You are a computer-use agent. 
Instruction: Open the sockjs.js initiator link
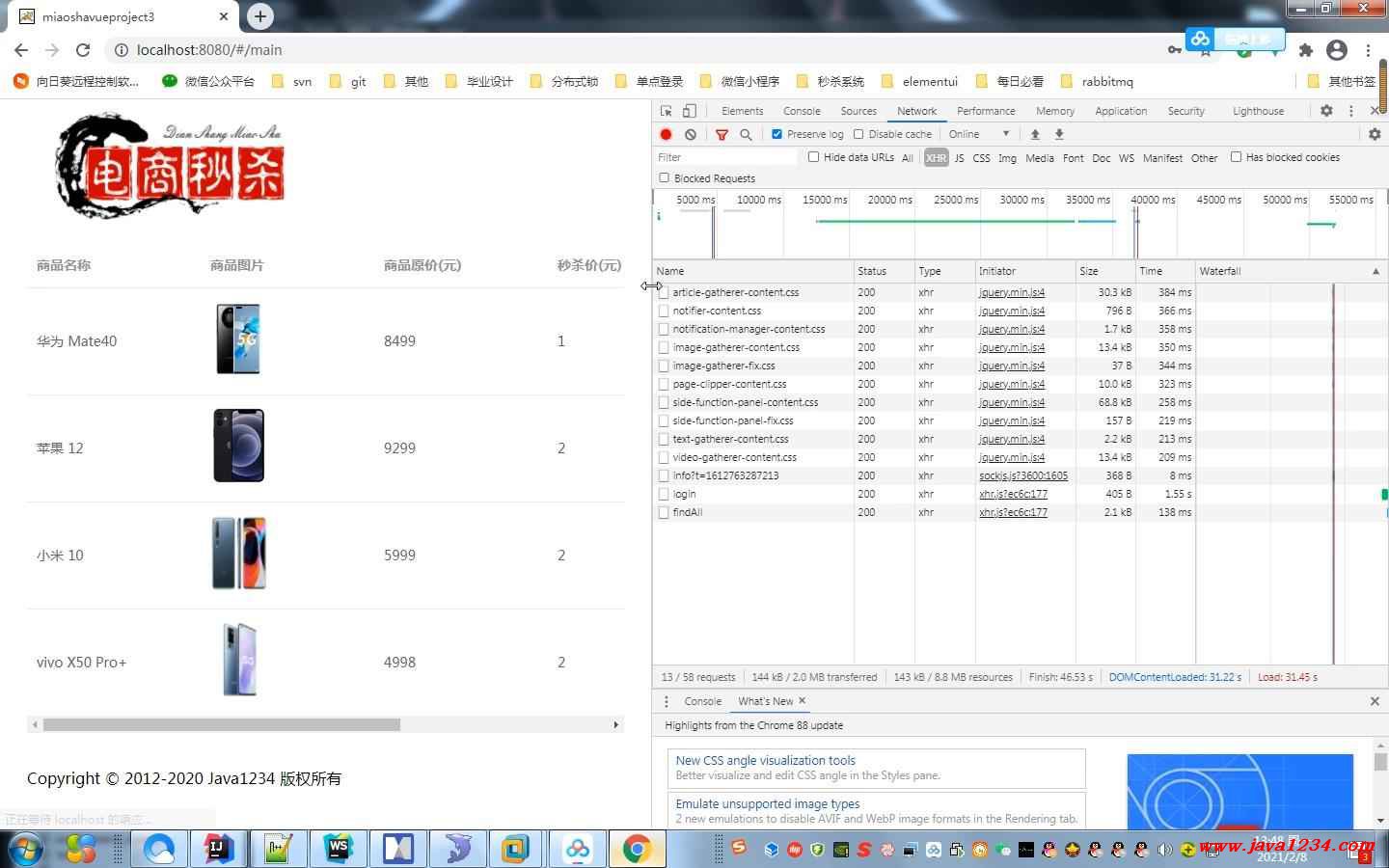tap(1023, 475)
